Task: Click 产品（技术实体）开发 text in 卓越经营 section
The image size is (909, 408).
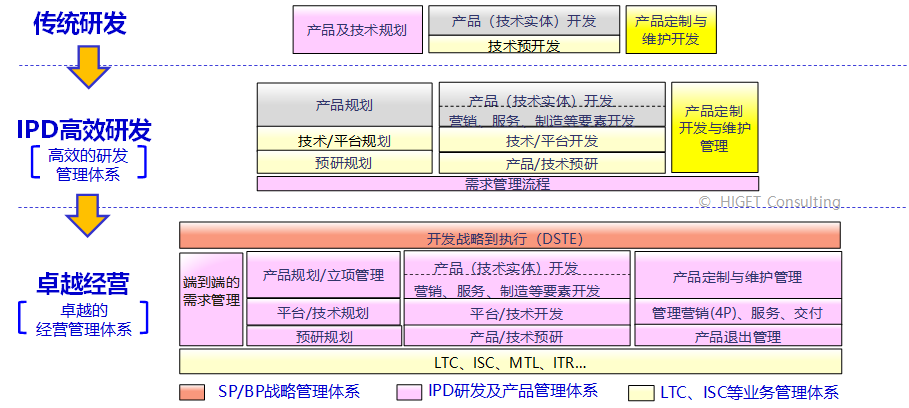Action: pos(506,268)
